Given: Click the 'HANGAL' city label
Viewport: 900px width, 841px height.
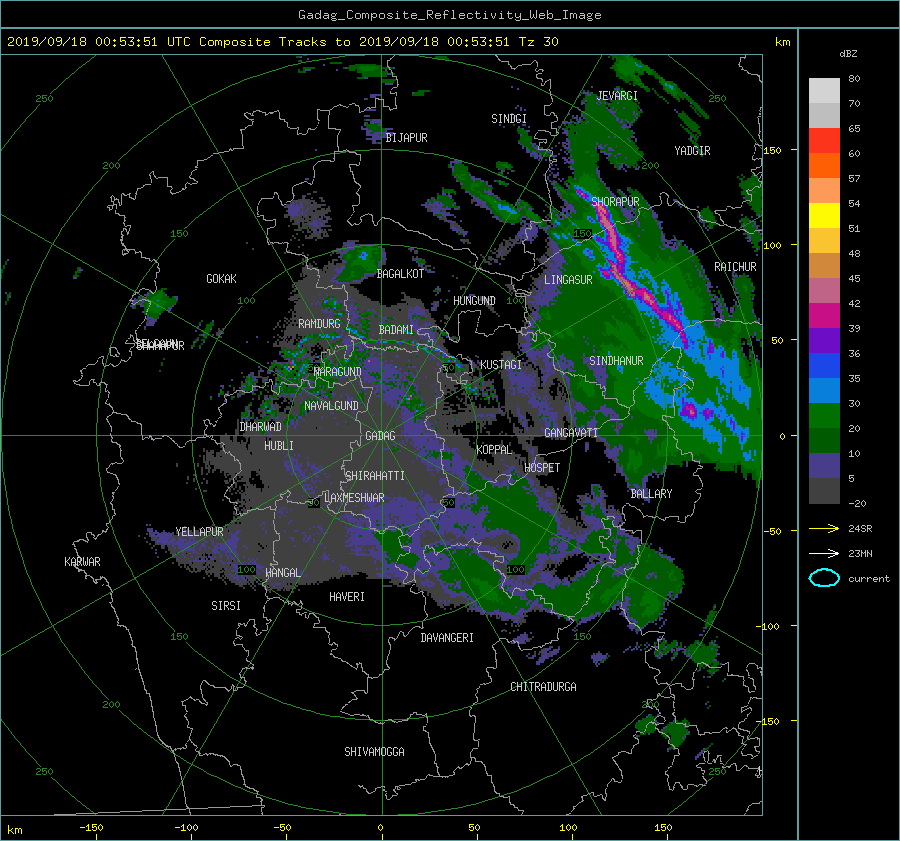Looking at the screenshot, I should pos(283,573).
